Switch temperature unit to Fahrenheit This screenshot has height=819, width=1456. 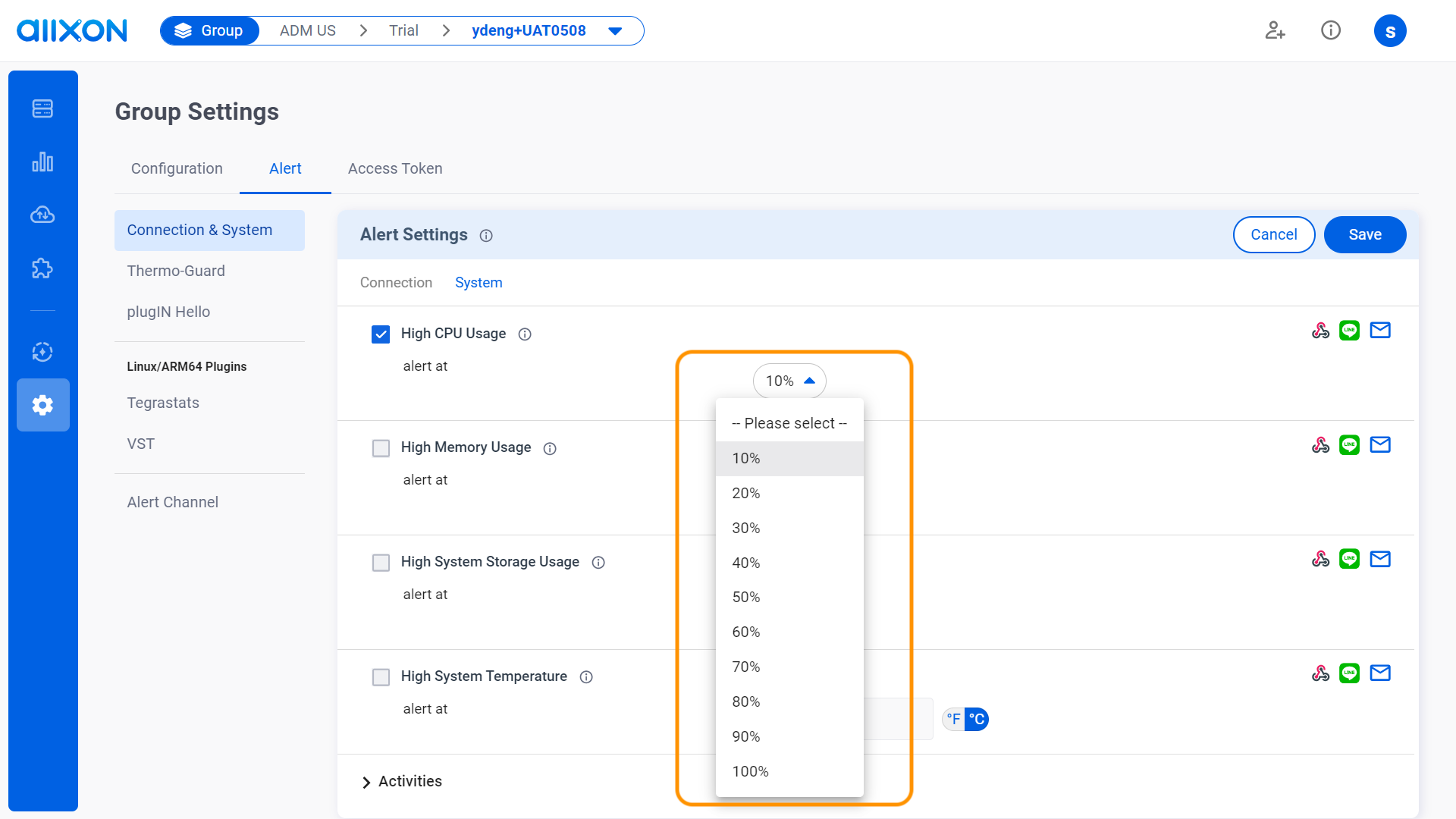pyautogui.click(x=953, y=719)
